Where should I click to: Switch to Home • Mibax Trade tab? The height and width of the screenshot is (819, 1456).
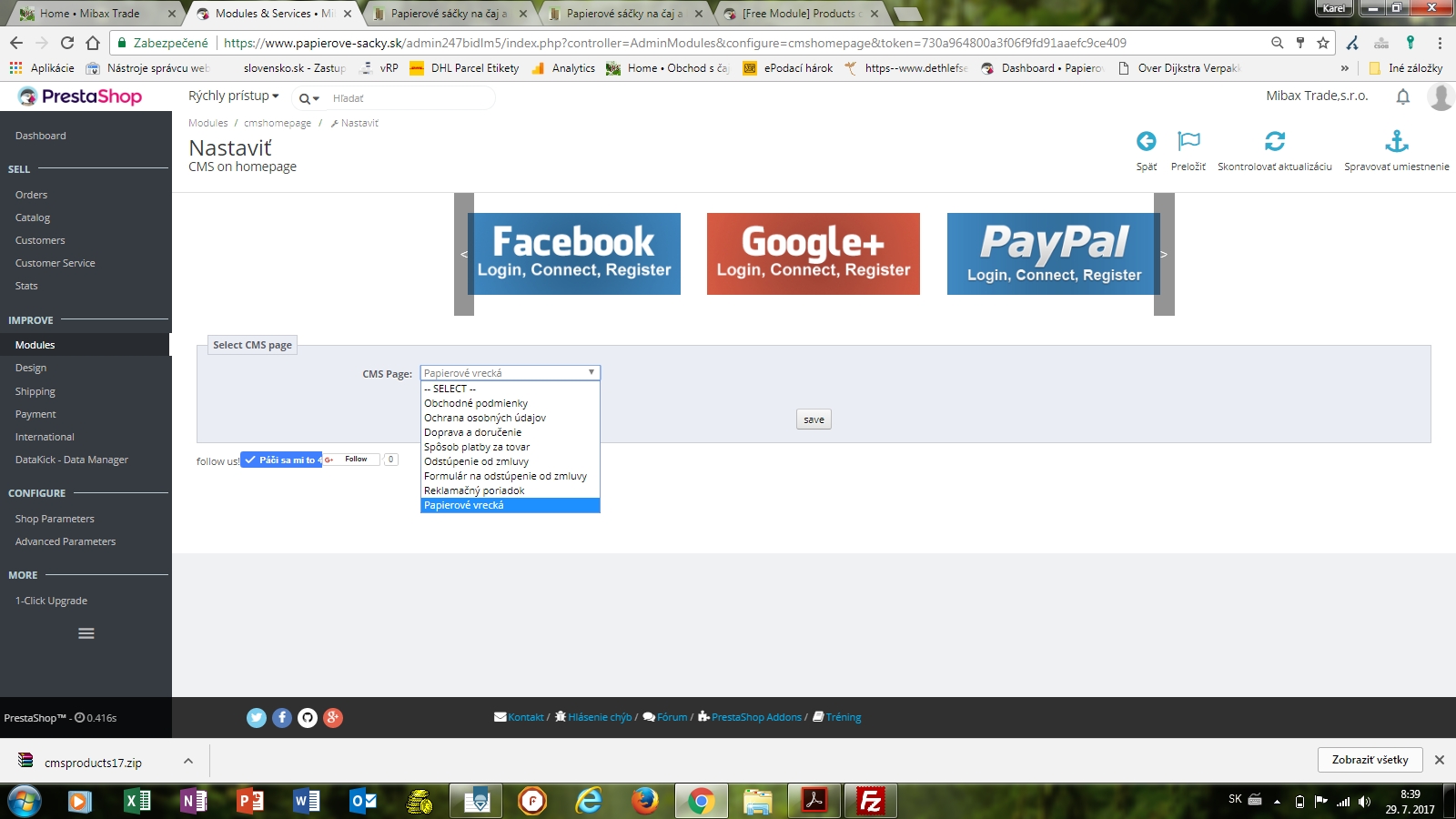coord(96,14)
